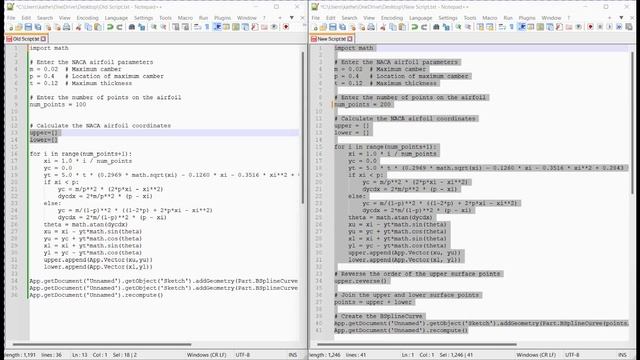Click Print icon in Old Script window toolbar
This screenshot has width=640, height=360.
click(66, 27)
